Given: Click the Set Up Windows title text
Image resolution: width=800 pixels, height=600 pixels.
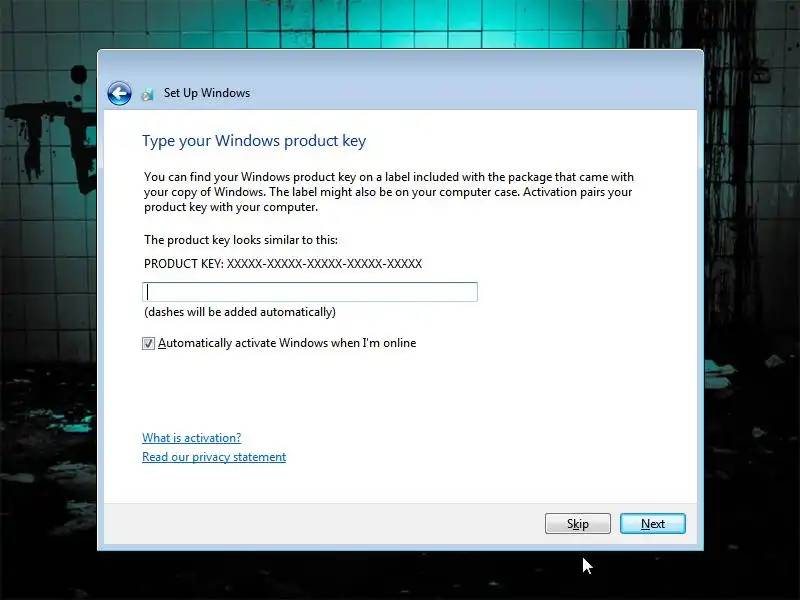Looking at the screenshot, I should click(x=207, y=93).
